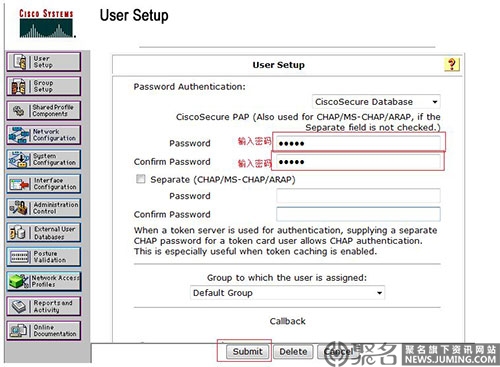Click 'Group to which the user is assigned:' text

point(287,278)
